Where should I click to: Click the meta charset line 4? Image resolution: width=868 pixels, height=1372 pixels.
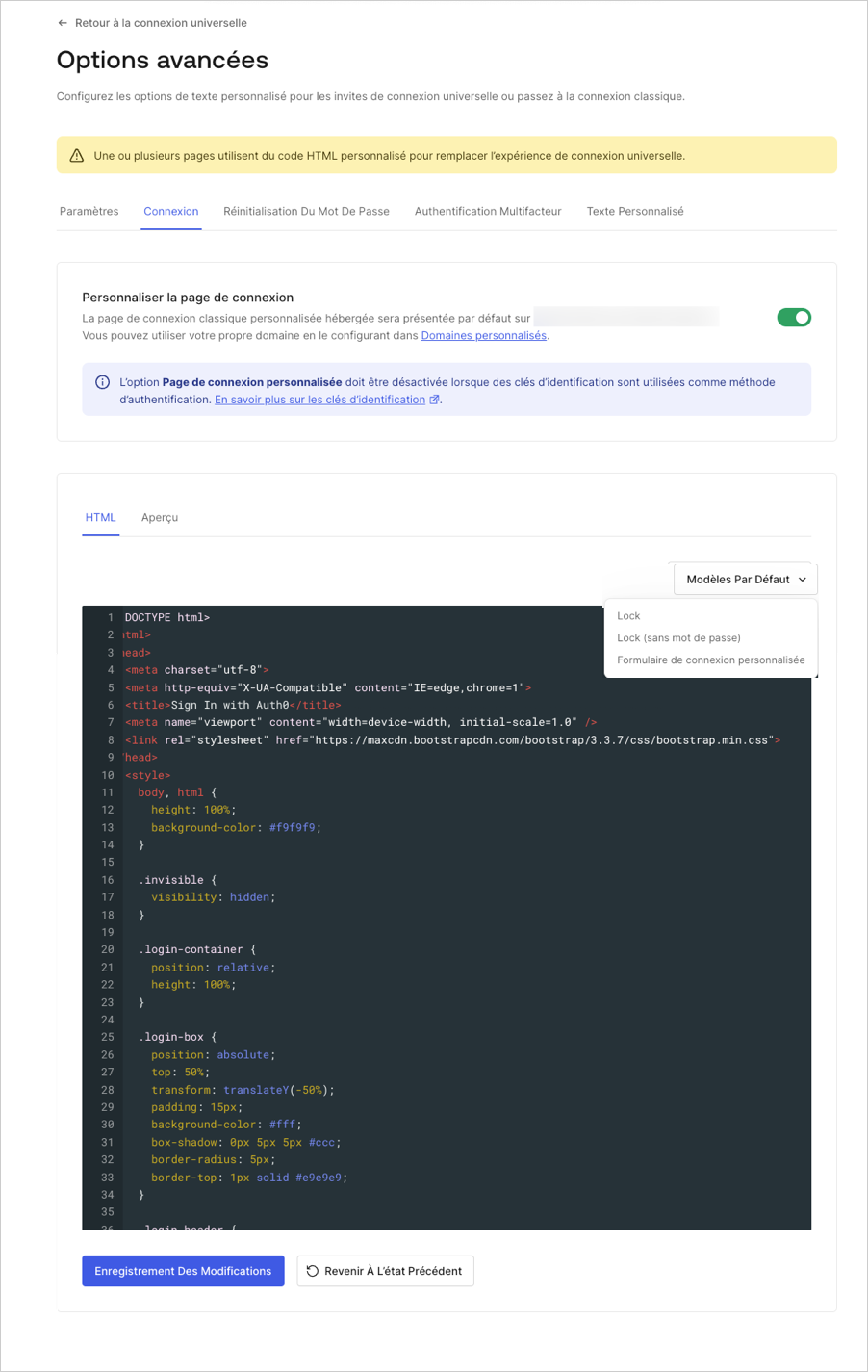coord(197,670)
